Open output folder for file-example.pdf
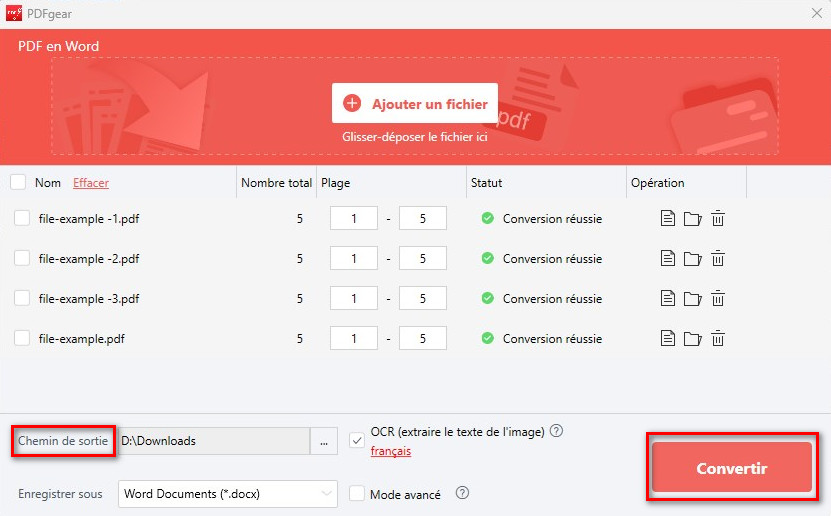The height and width of the screenshot is (516, 831). pos(692,339)
